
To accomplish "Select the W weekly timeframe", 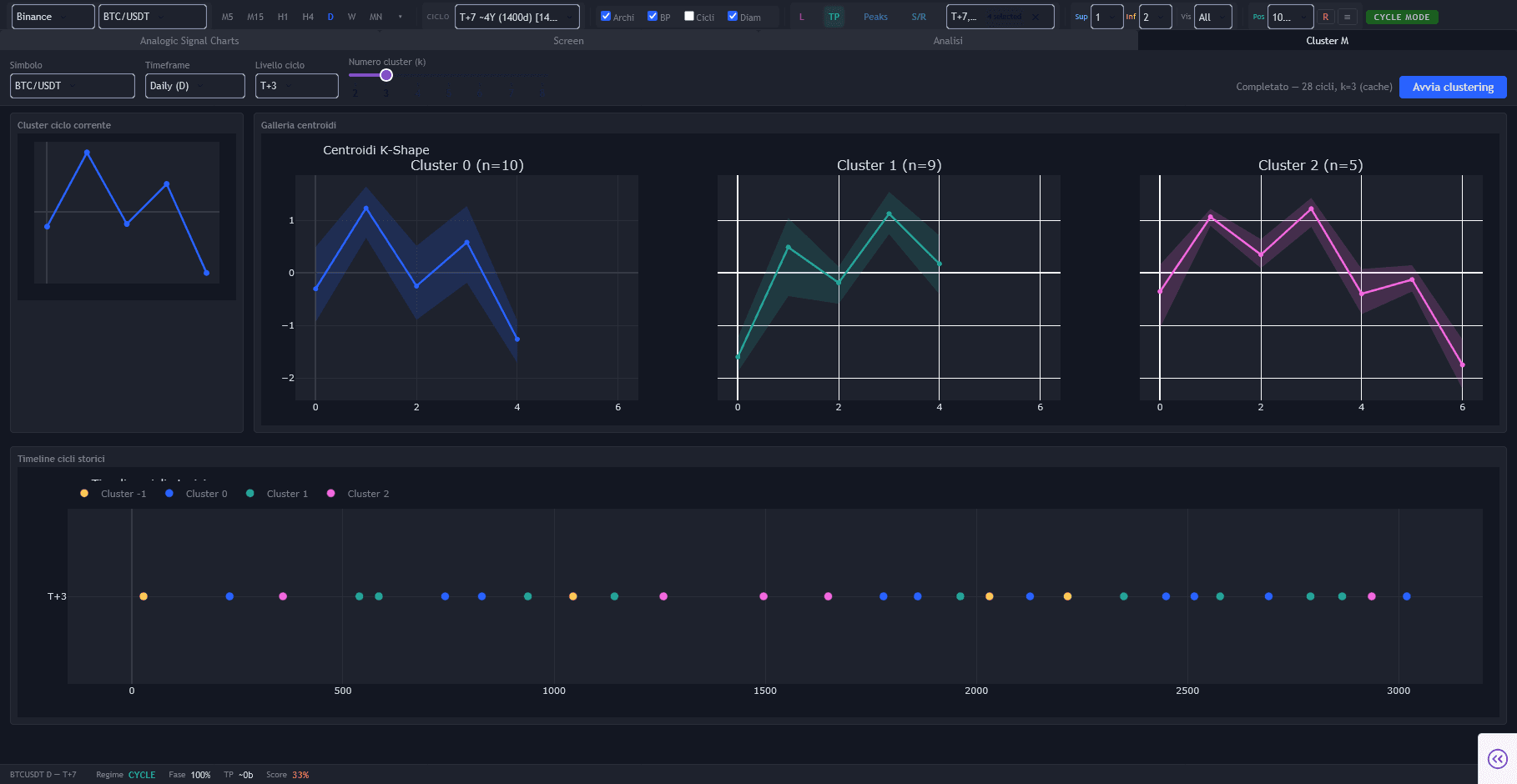I will 351,17.
